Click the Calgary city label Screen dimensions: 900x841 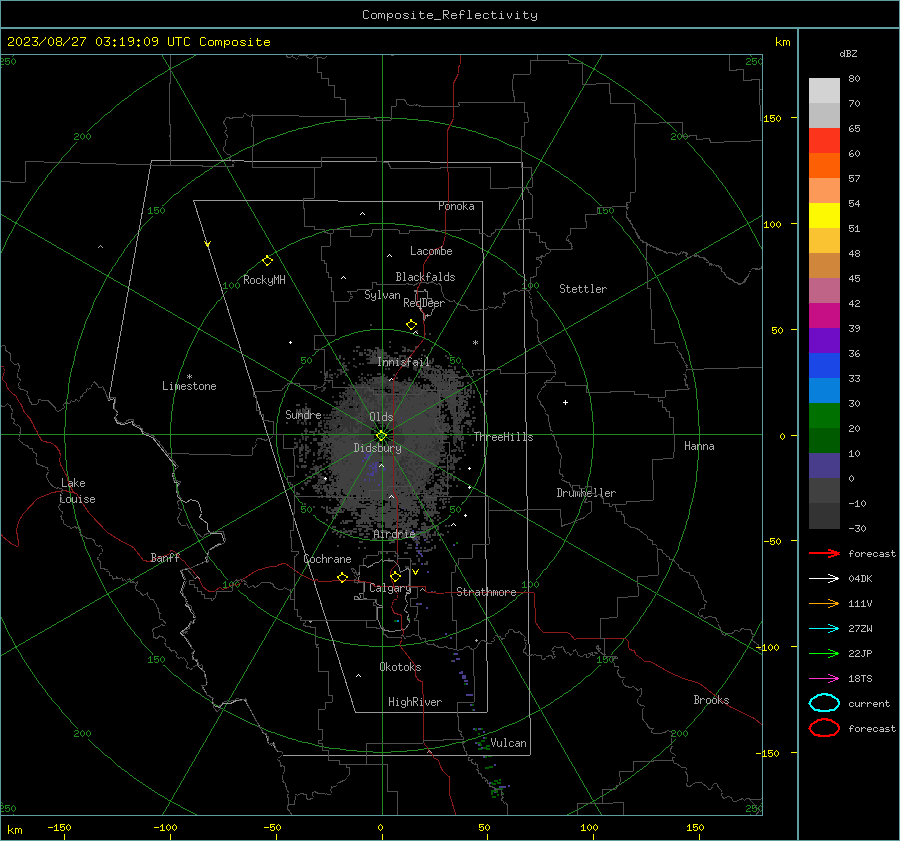click(390, 588)
